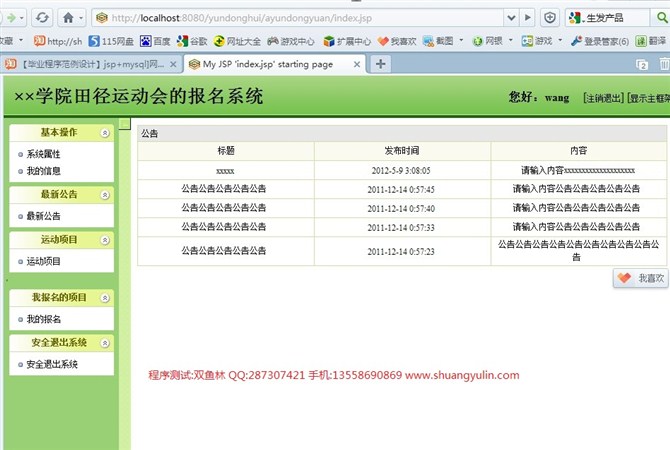
Task: Click the username wang in header
Action: 557,98
